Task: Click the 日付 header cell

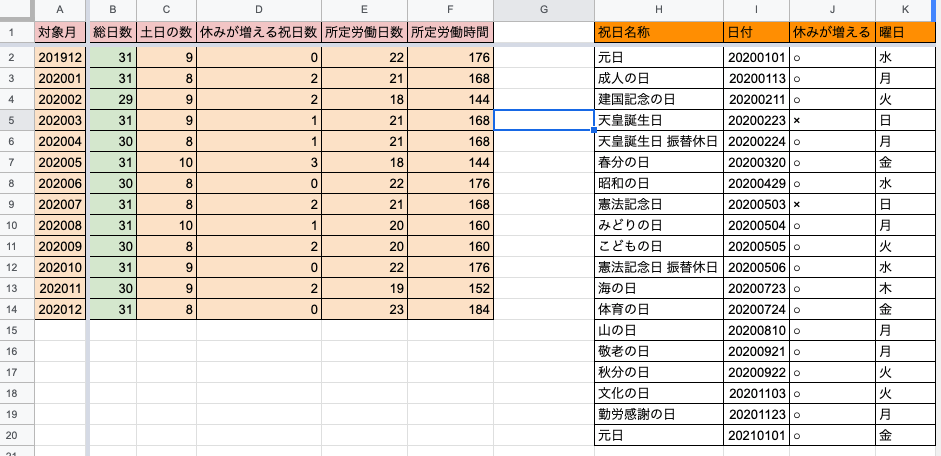Action: pyautogui.click(x=756, y=32)
